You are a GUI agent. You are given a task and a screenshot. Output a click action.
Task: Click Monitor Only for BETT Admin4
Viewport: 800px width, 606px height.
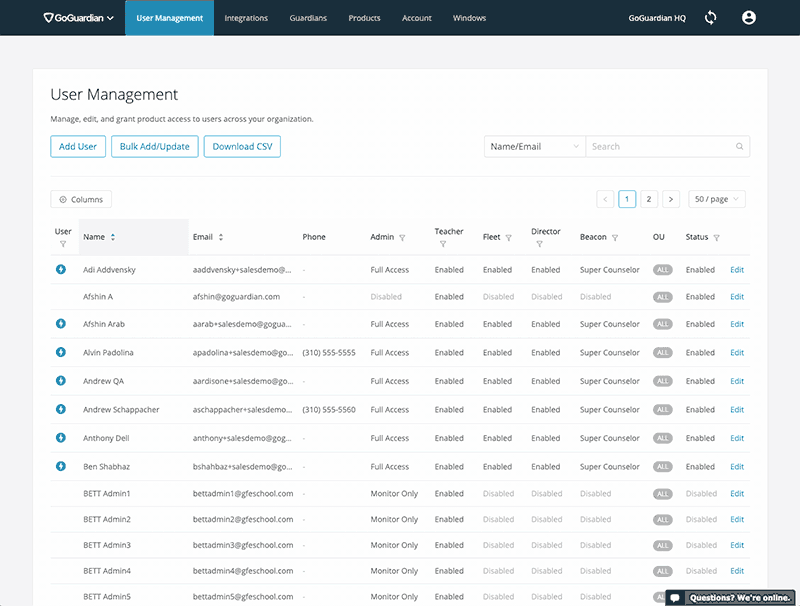[x=394, y=571]
